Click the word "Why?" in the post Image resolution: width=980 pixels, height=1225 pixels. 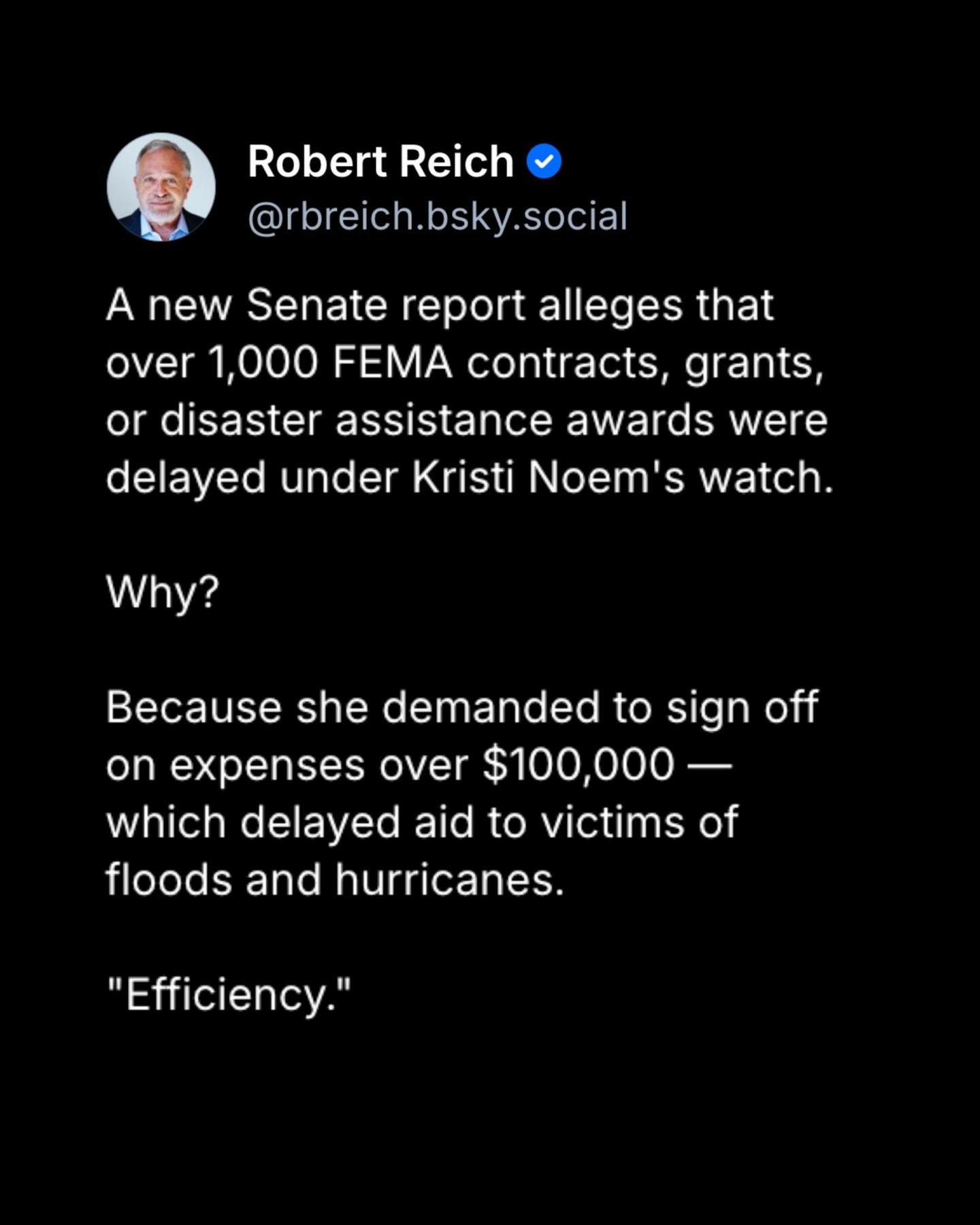point(163,592)
